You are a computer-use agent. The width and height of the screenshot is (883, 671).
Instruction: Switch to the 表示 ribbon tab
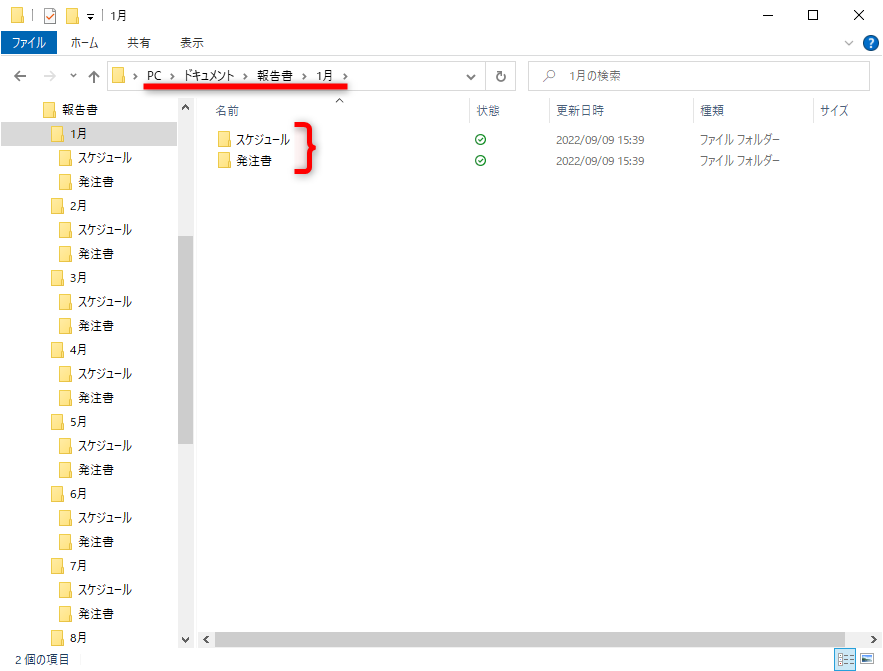[x=191, y=43]
